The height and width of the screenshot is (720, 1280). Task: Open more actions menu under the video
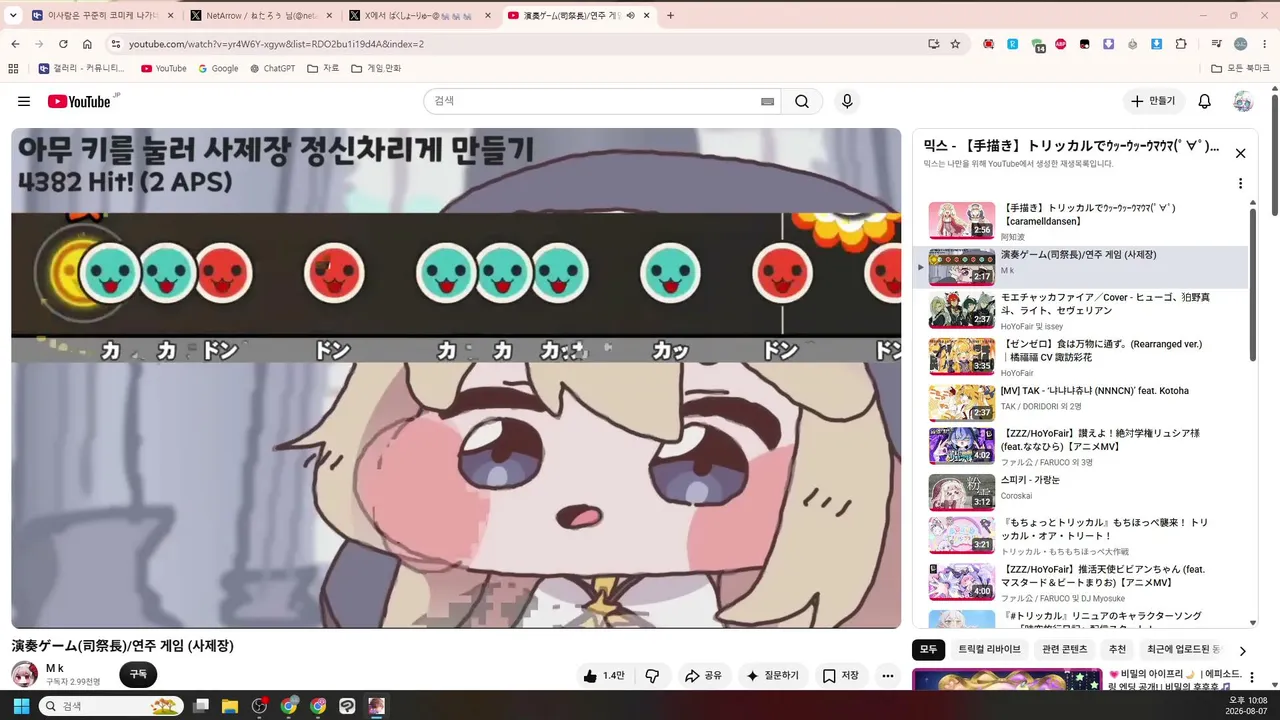pos(887,676)
